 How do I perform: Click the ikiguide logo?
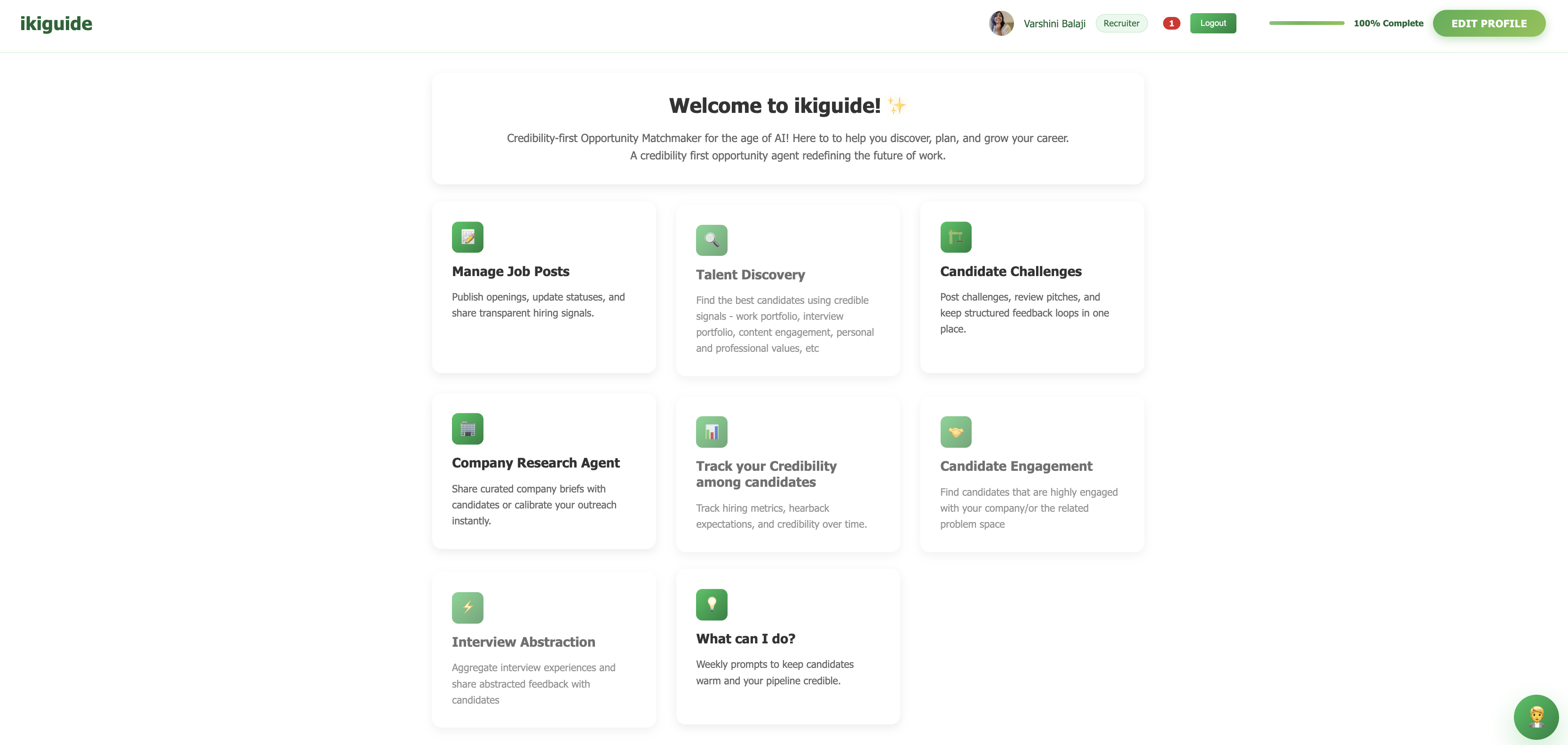[56, 23]
